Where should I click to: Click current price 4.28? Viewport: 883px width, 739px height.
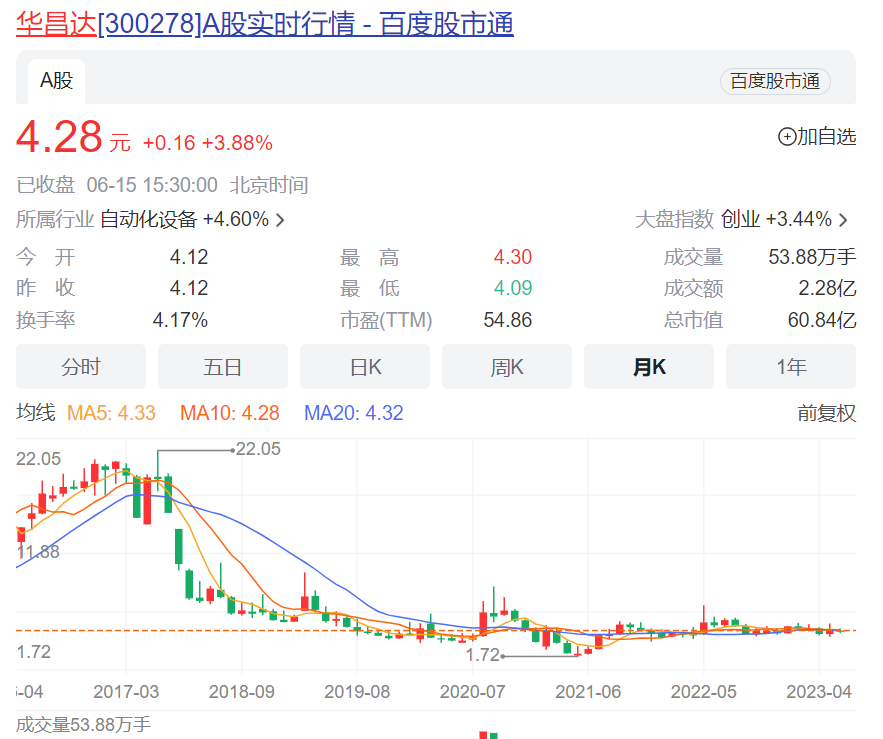[59, 137]
